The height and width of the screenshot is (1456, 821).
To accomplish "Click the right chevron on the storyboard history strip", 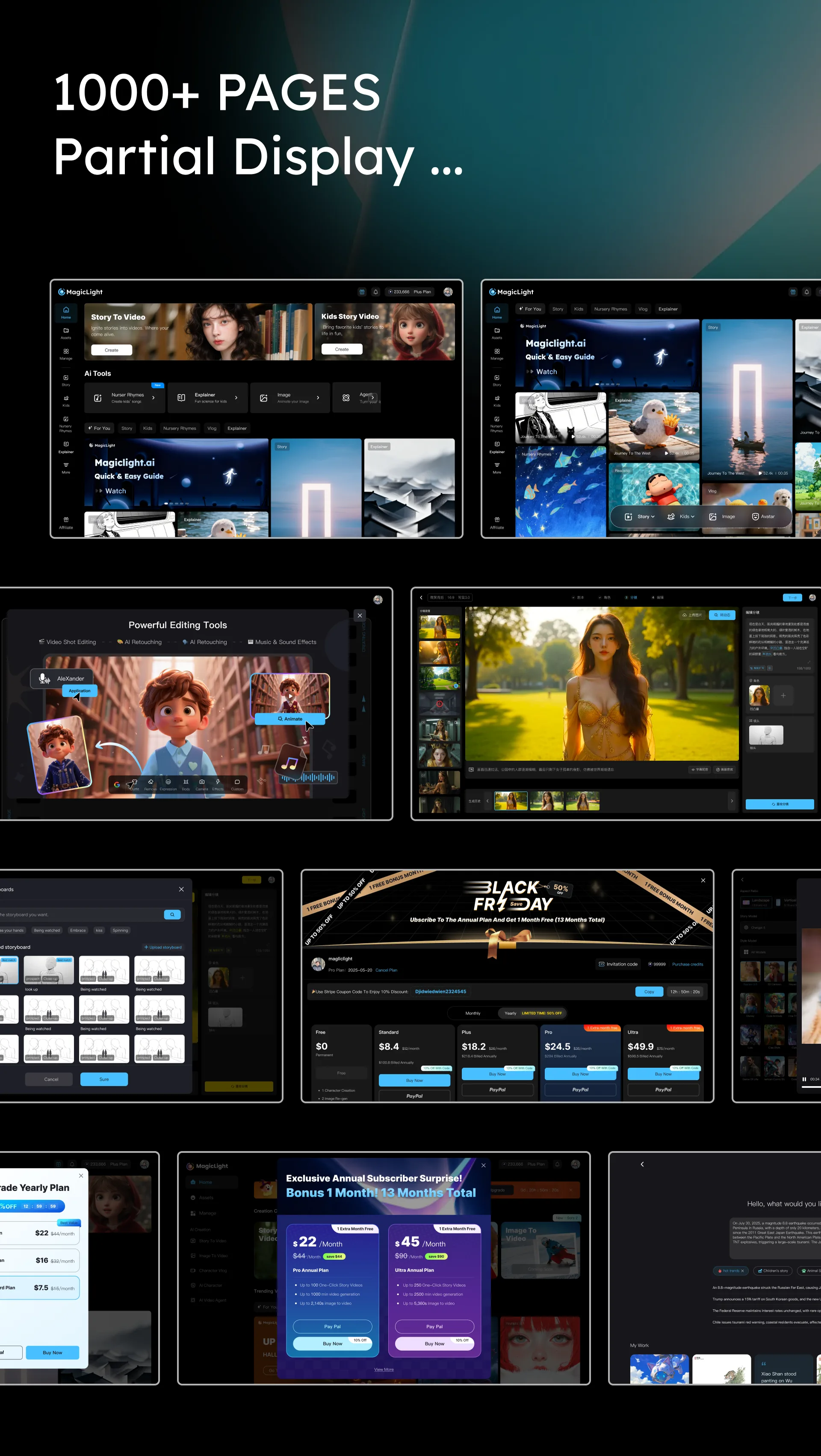I will pyautogui.click(x=732, y=801).
